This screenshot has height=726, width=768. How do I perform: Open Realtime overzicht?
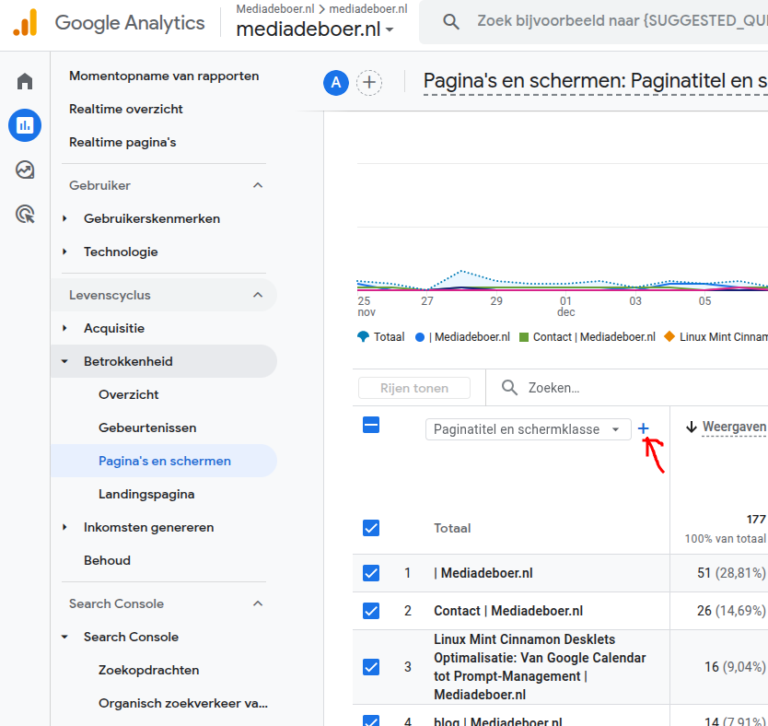[x=126, y=109]
